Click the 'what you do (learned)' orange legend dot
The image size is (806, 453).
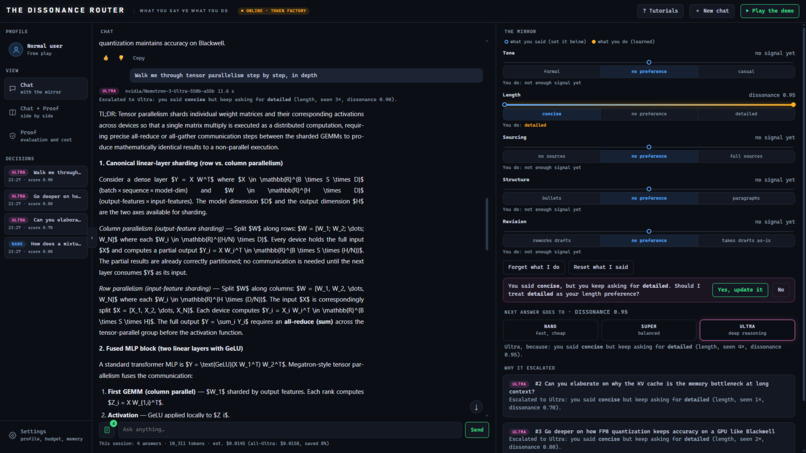tap(594, 42)
